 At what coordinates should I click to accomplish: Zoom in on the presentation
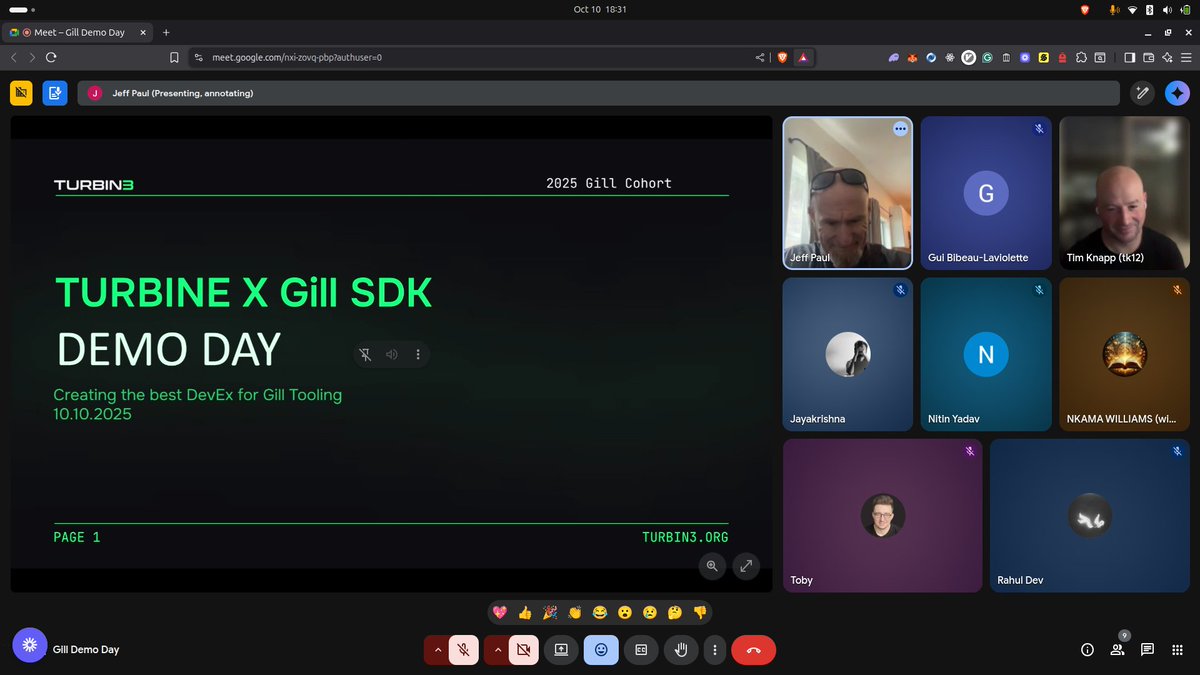click(712, 566)
